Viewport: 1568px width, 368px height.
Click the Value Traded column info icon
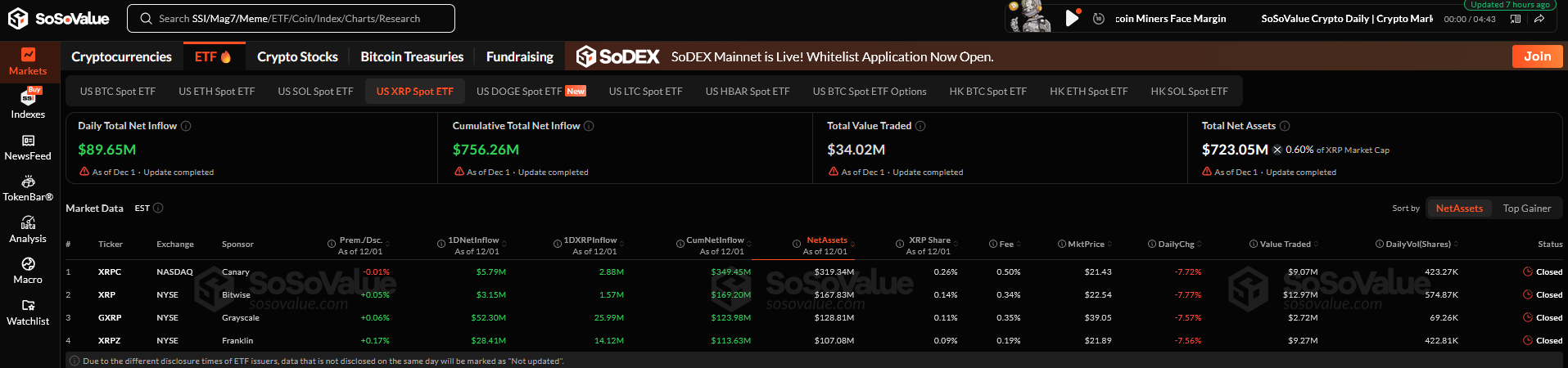(1254, 244)
